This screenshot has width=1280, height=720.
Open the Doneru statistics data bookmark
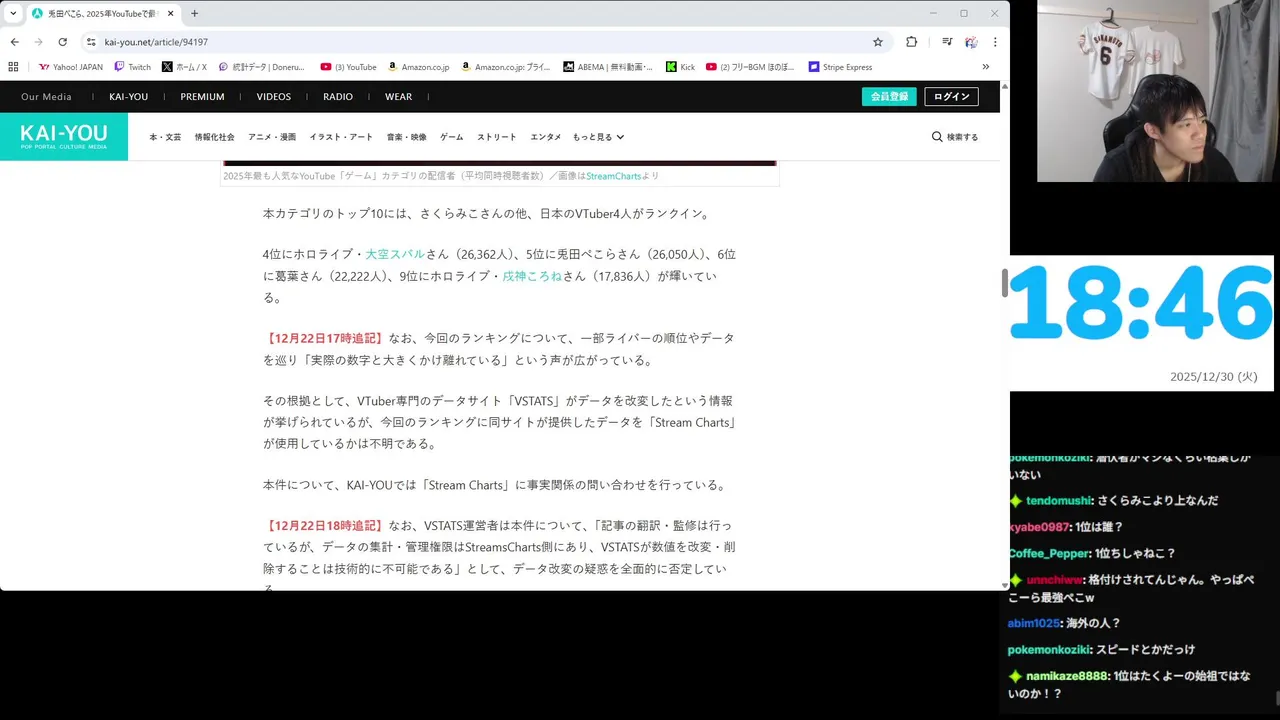(263, 67)
